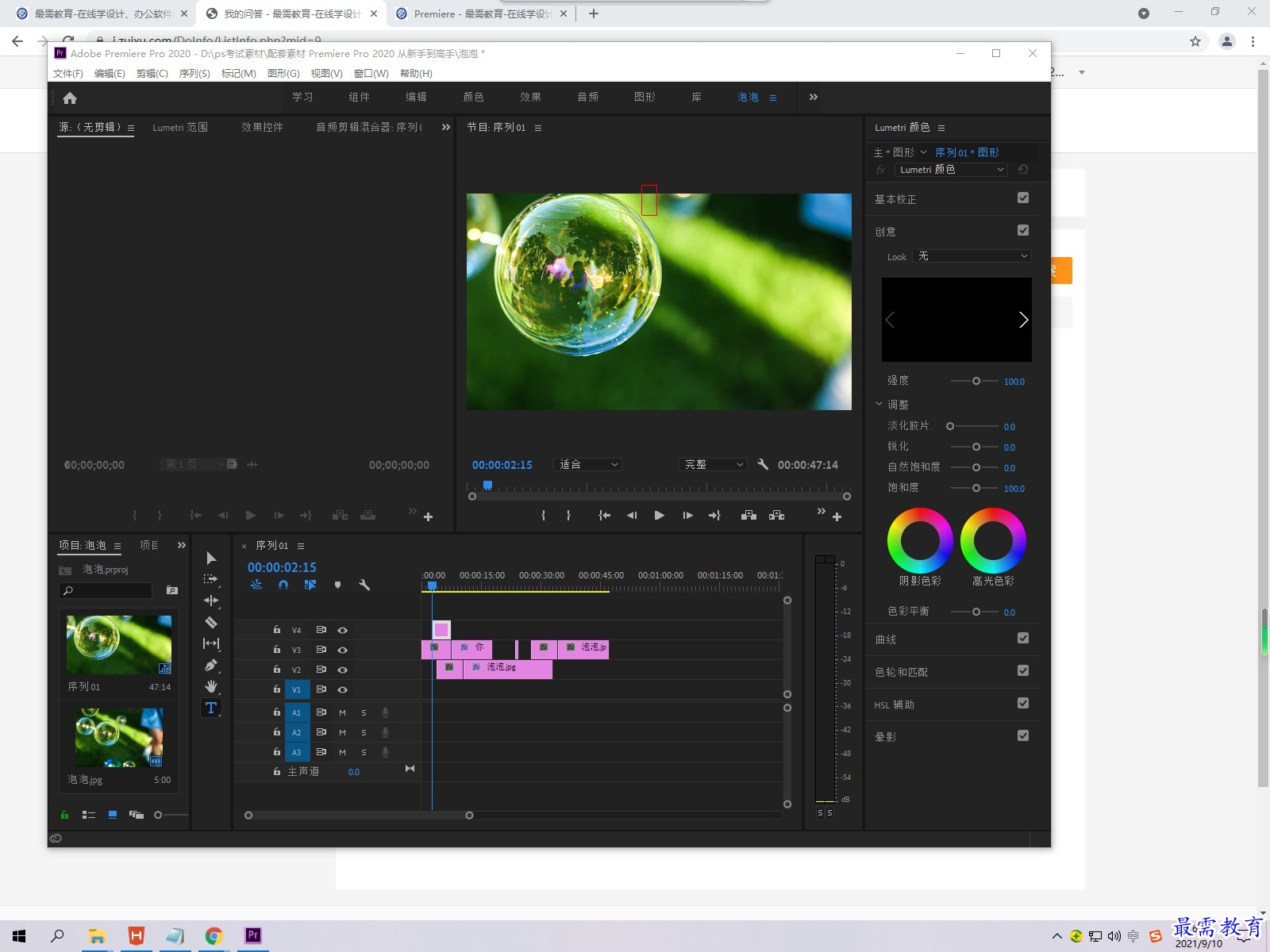The image size is (1270, 952).
Task: Uncheck the HSL 辅助 checkbox
Action: 1023,703
